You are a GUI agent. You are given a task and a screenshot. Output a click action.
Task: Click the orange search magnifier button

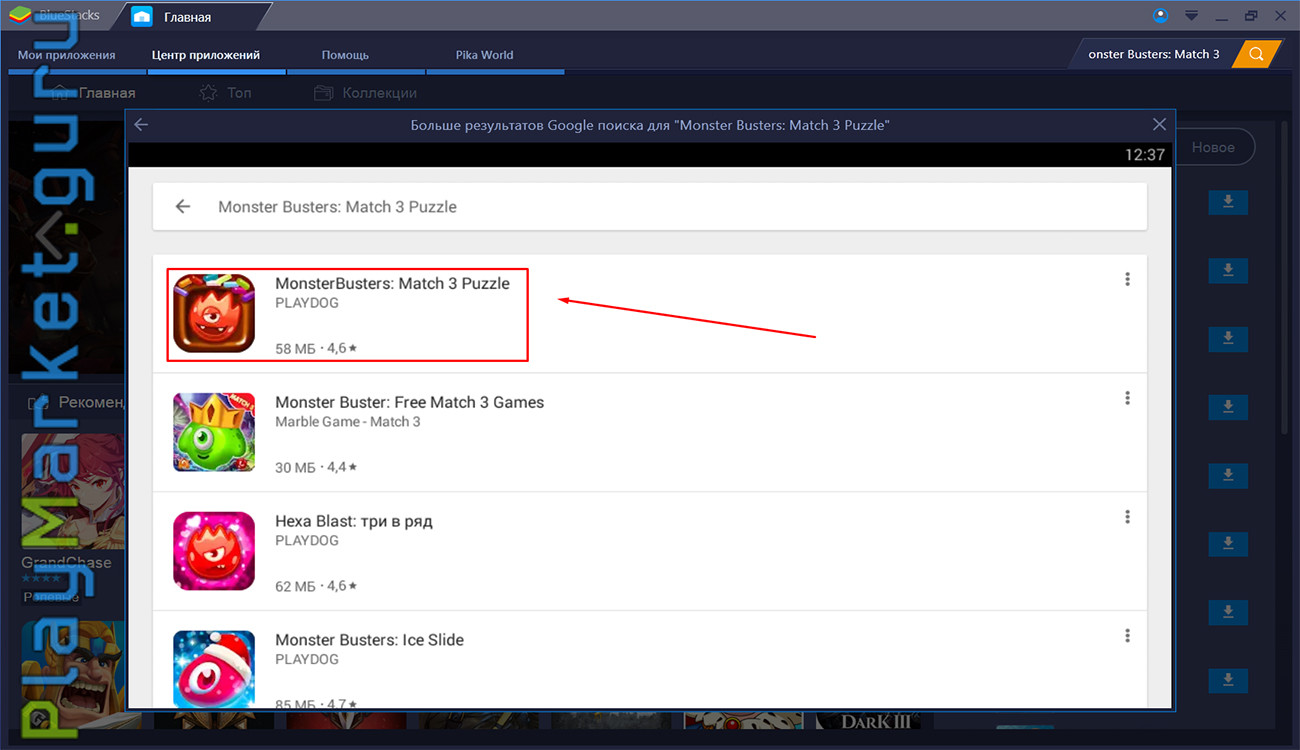[x=1257, y=54]
